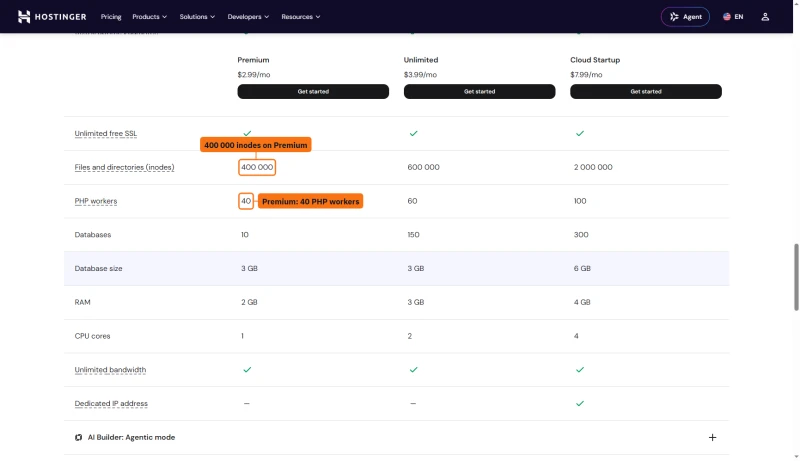Select the 150 databases value
The height and width of the screenshot is (461, 800).
point(413,235)
